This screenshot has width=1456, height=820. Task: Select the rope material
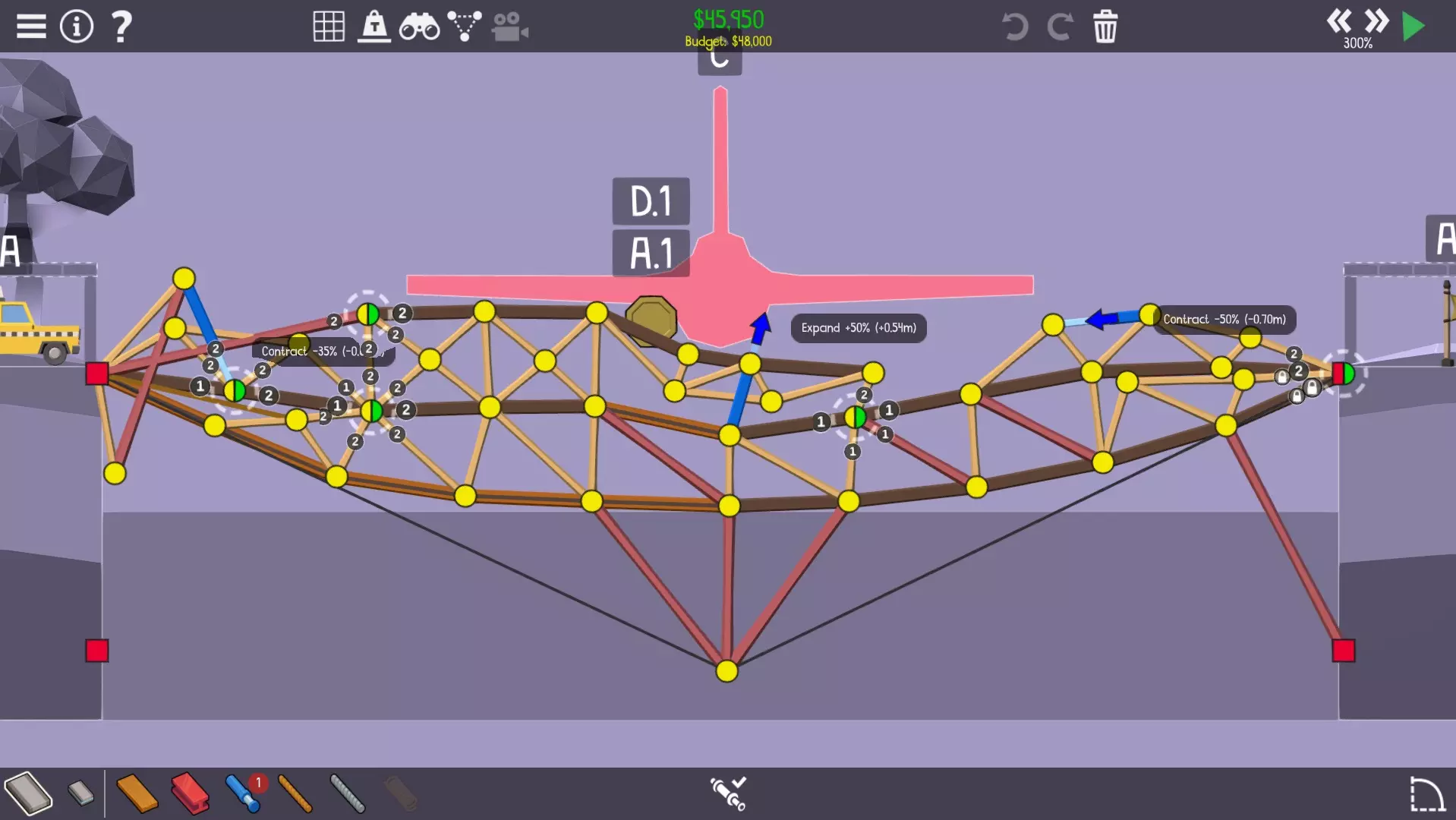point(295,793)
